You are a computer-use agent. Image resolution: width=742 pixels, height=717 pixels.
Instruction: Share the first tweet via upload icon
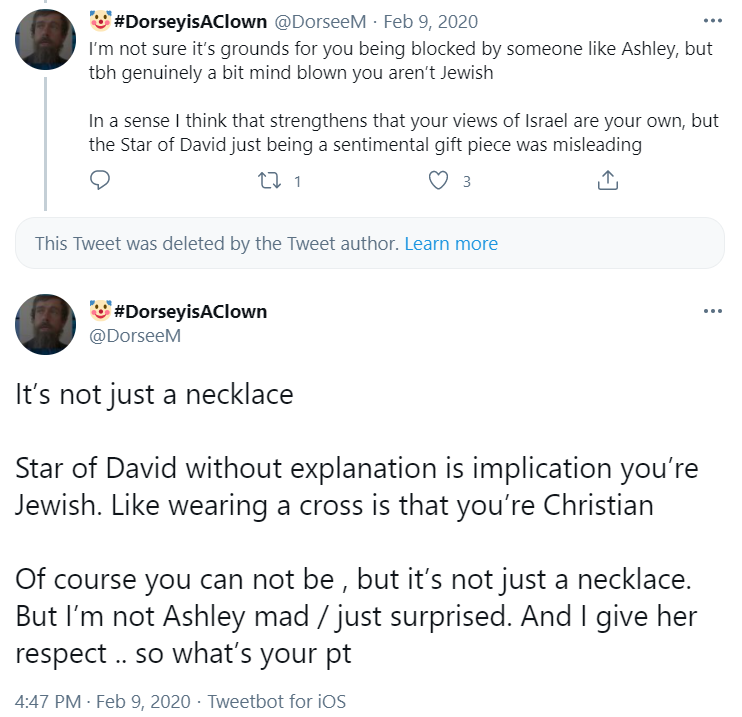click(x=608, y=180)
